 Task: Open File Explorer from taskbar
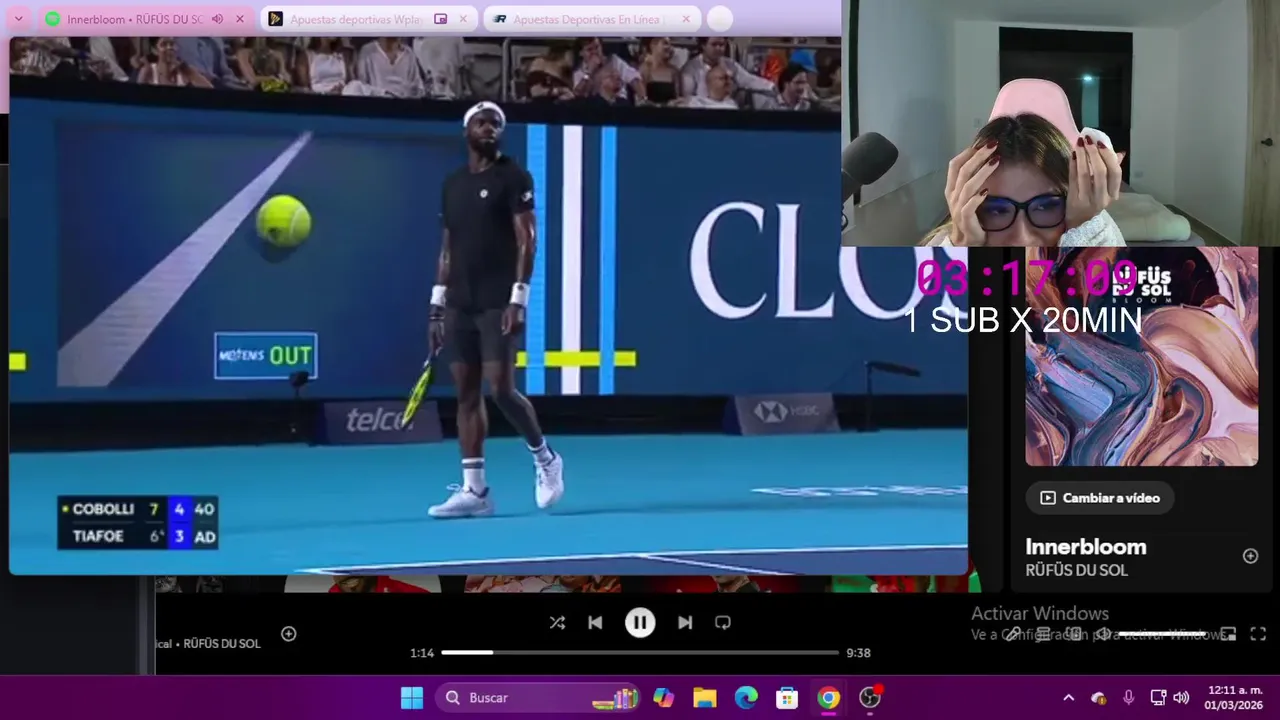[705, 698]
